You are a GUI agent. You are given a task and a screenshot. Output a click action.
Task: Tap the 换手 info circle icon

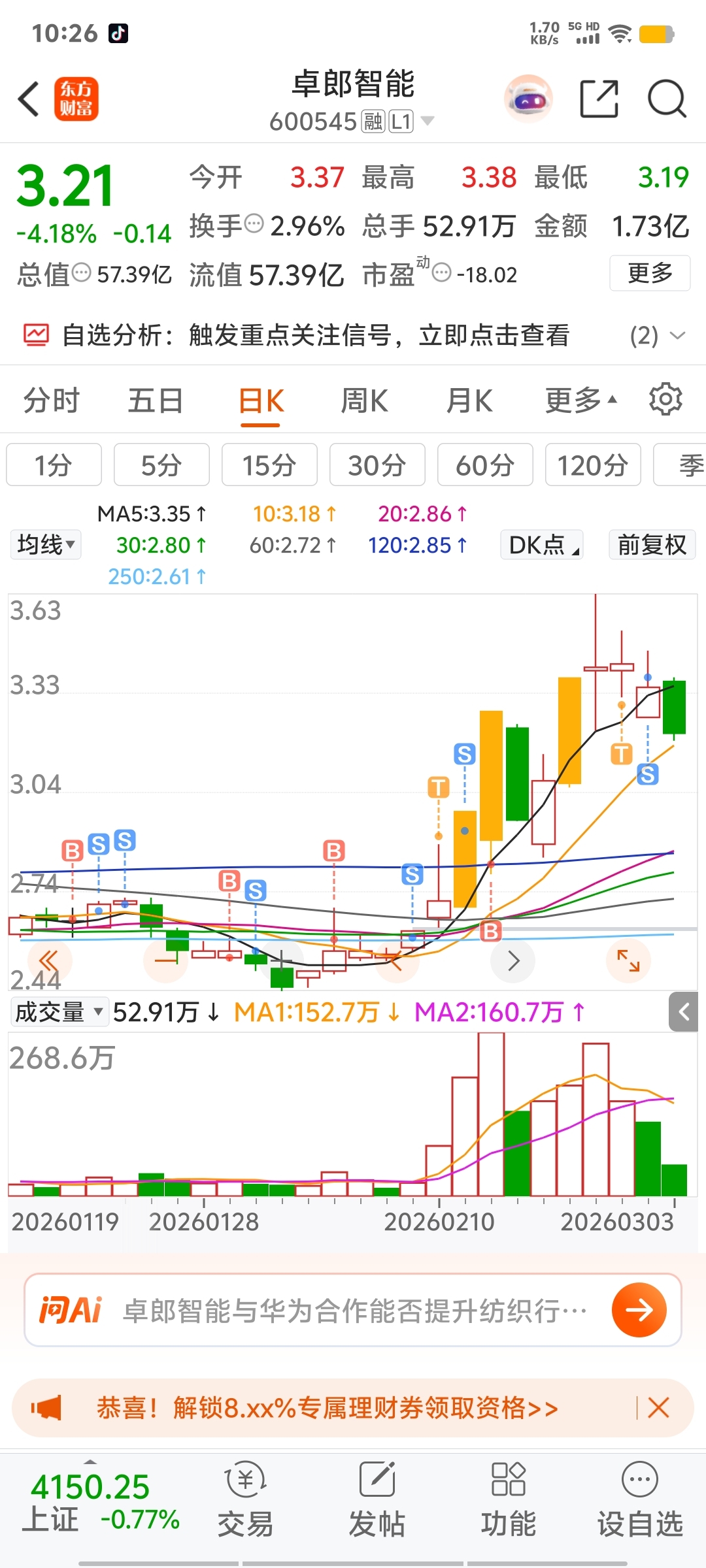[254, 224]
